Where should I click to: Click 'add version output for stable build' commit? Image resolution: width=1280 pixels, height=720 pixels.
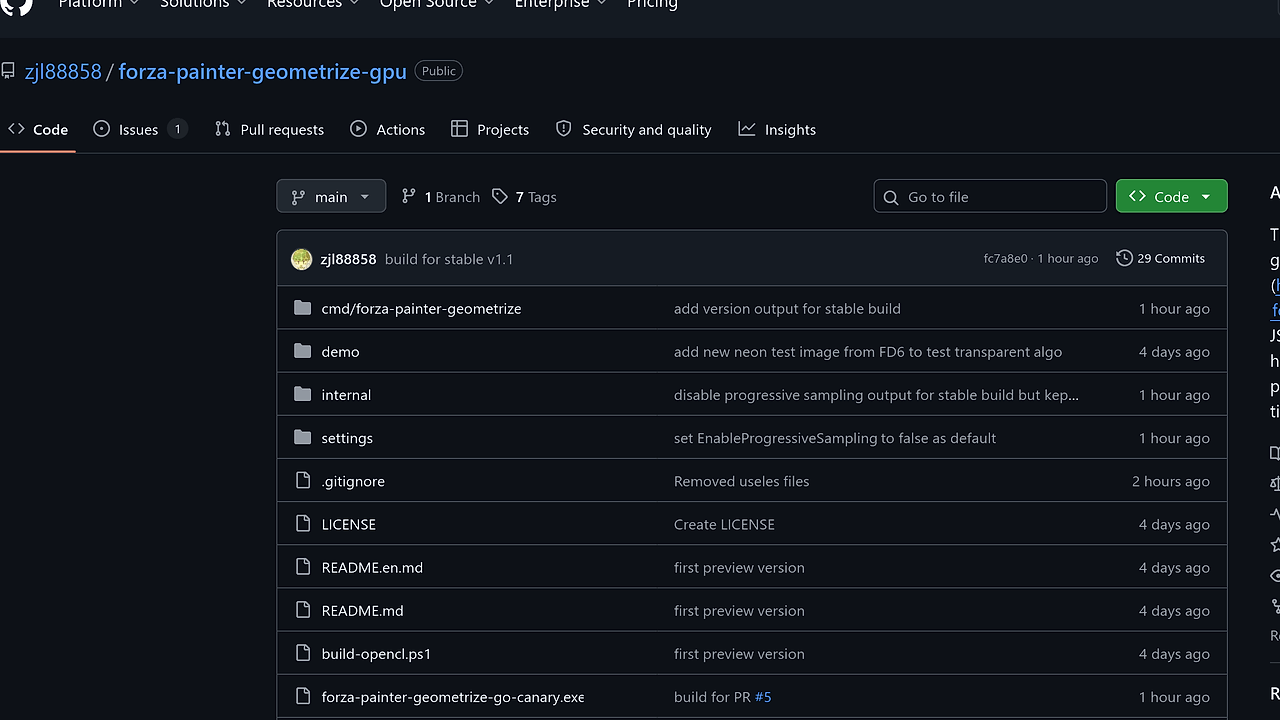point(787,308)
